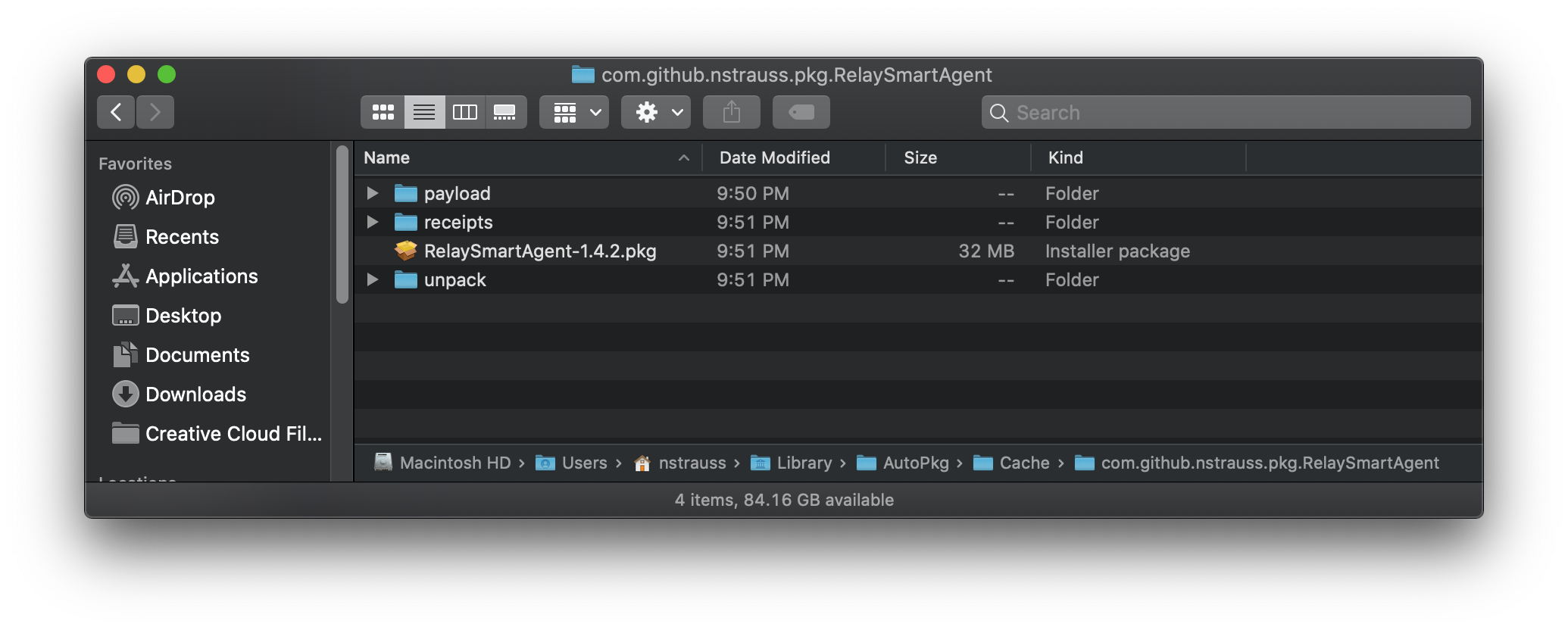Open the group-by arrangement dropdown
The image size is (1568, 630).
click(574, 113)
